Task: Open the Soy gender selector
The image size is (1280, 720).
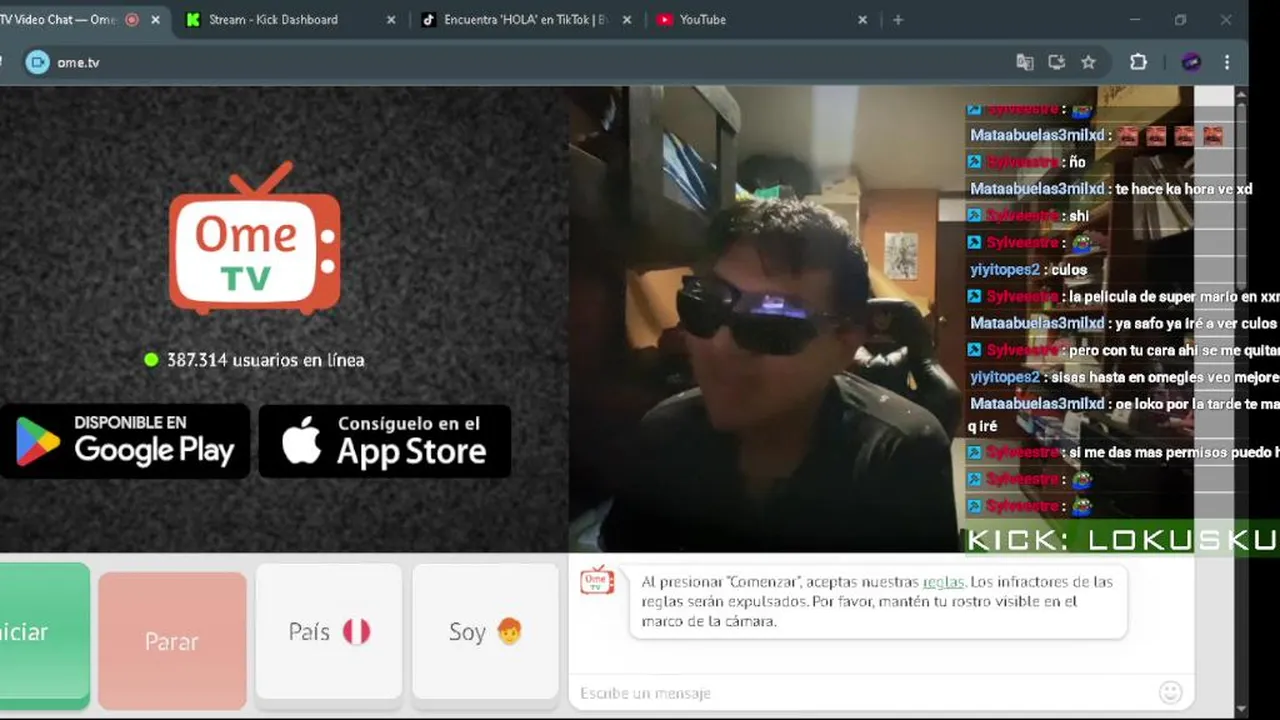Action: tap(486, 632)
